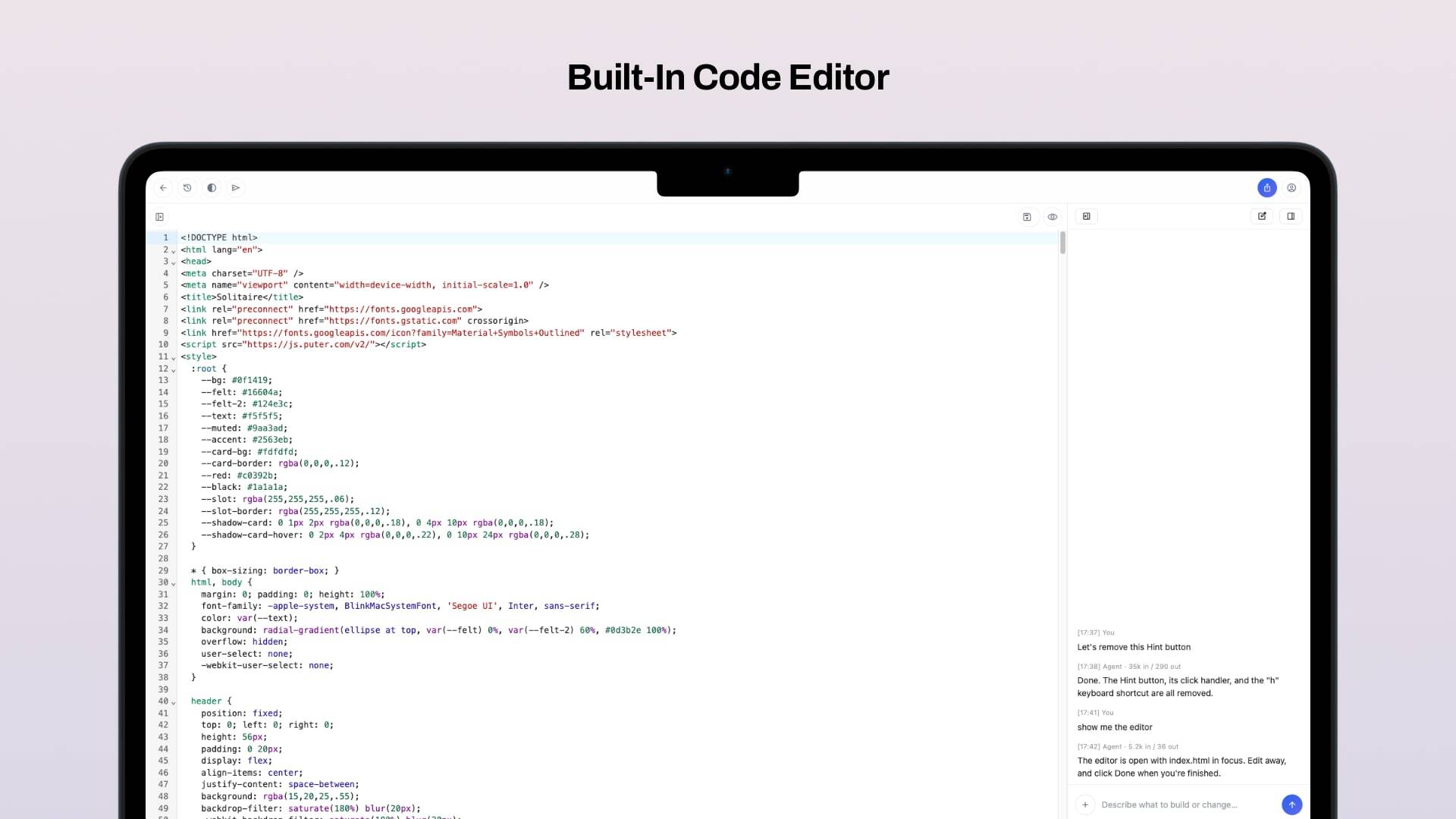The width and height of the screenshot is (1456, 819).
Task: Toggle the preview eye icon
Action: (1053, 217)
